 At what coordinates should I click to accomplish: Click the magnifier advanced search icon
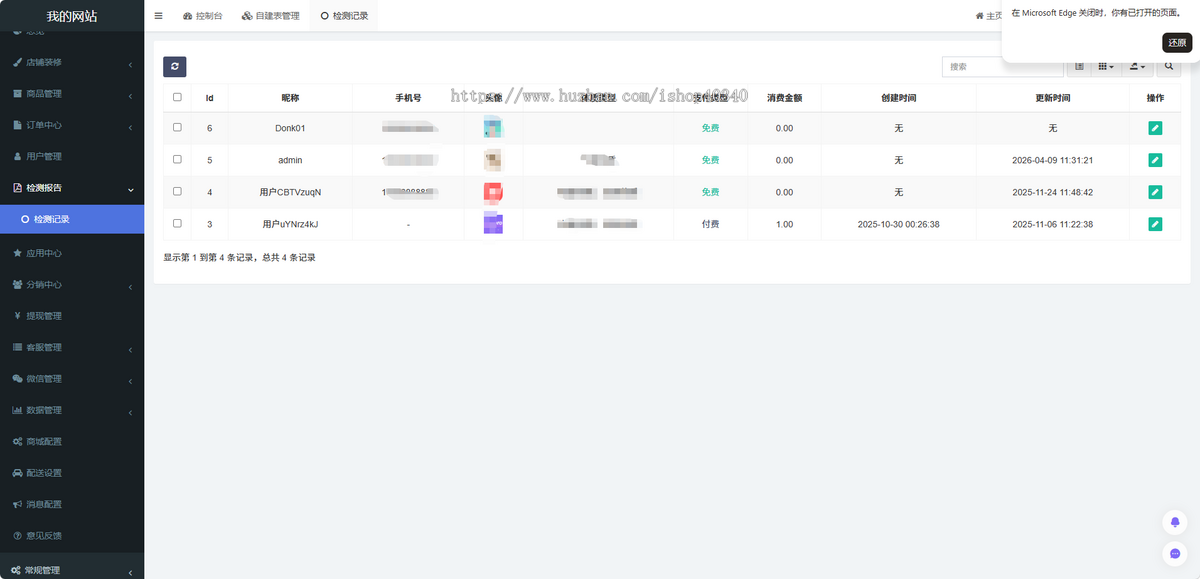[1170, 66]
